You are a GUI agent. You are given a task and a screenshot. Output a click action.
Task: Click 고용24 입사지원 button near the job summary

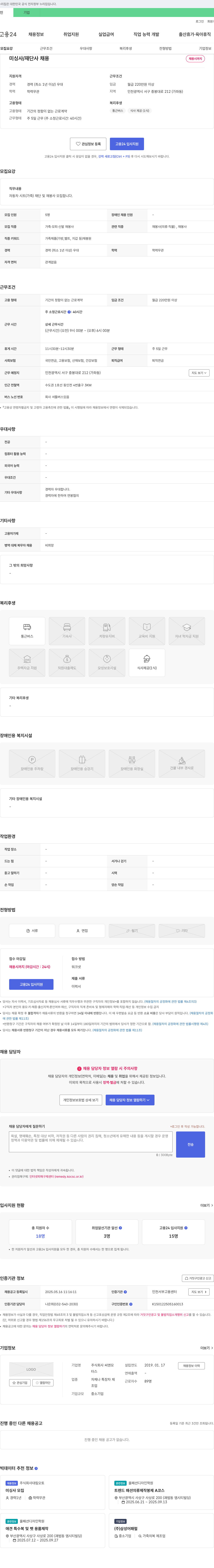coord(127,144)
